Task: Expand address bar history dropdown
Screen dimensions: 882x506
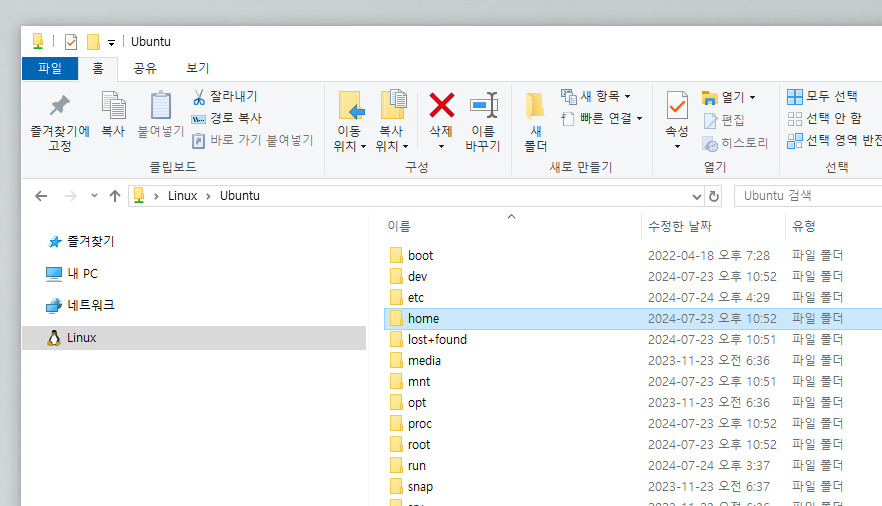Action: 696,196
